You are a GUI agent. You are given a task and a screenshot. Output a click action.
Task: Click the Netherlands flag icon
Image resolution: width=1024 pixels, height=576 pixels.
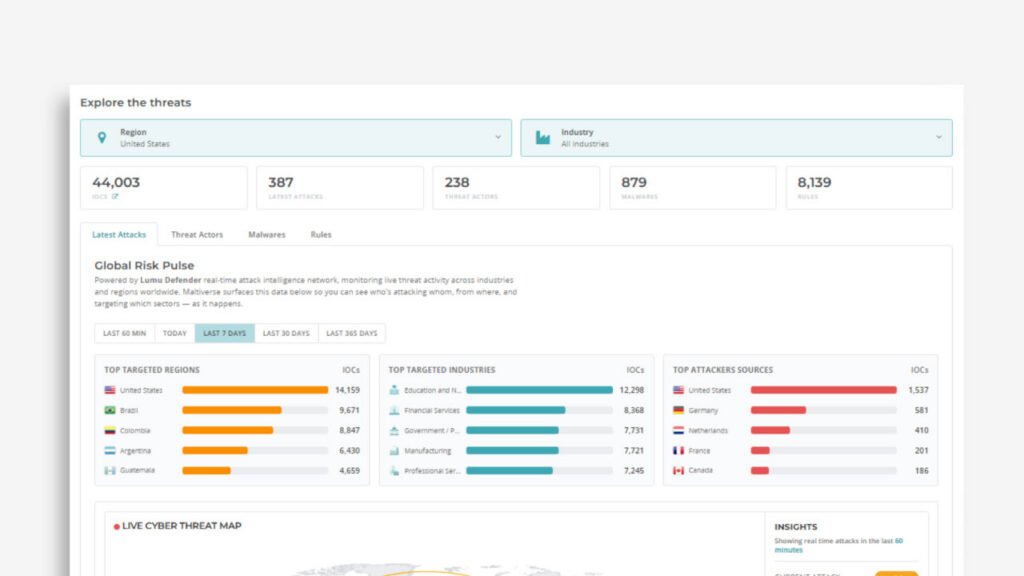click(679, 430)
